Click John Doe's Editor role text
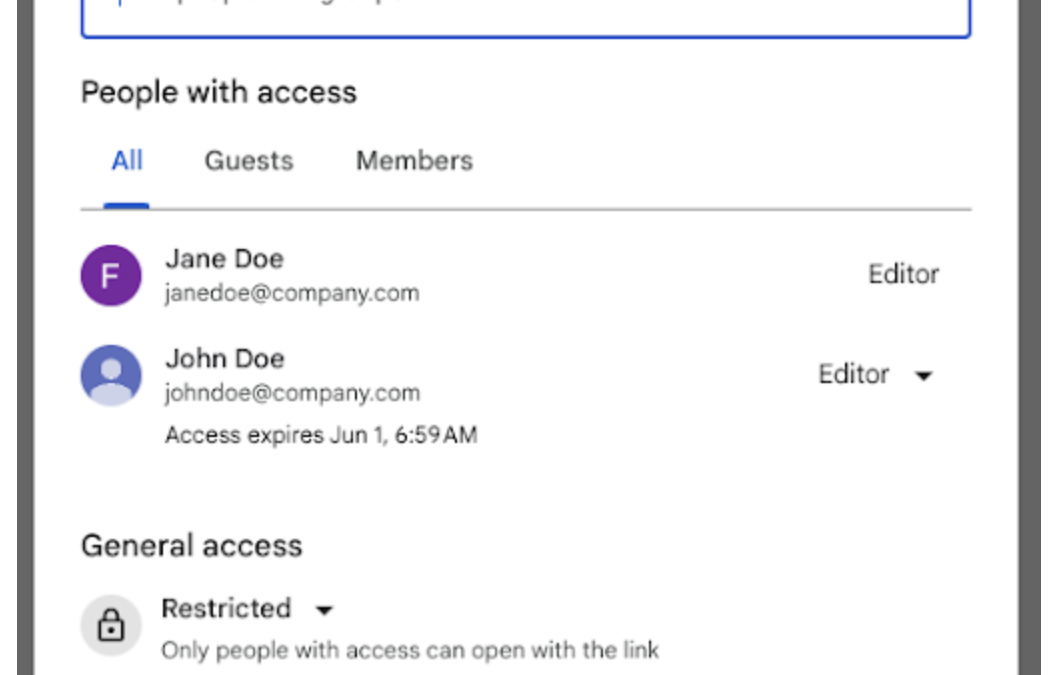This screenshot has width=1058, height=675. click(854, 374)
